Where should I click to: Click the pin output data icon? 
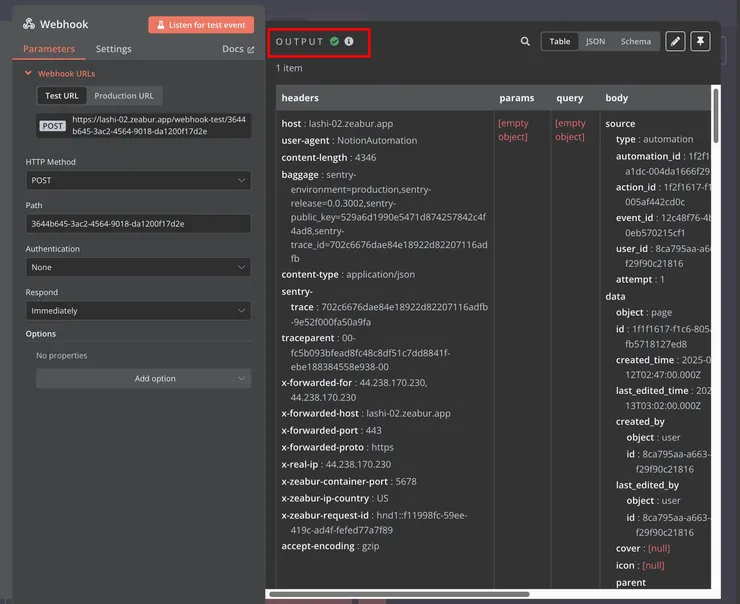pyautogui.click(x=701, y=42)
